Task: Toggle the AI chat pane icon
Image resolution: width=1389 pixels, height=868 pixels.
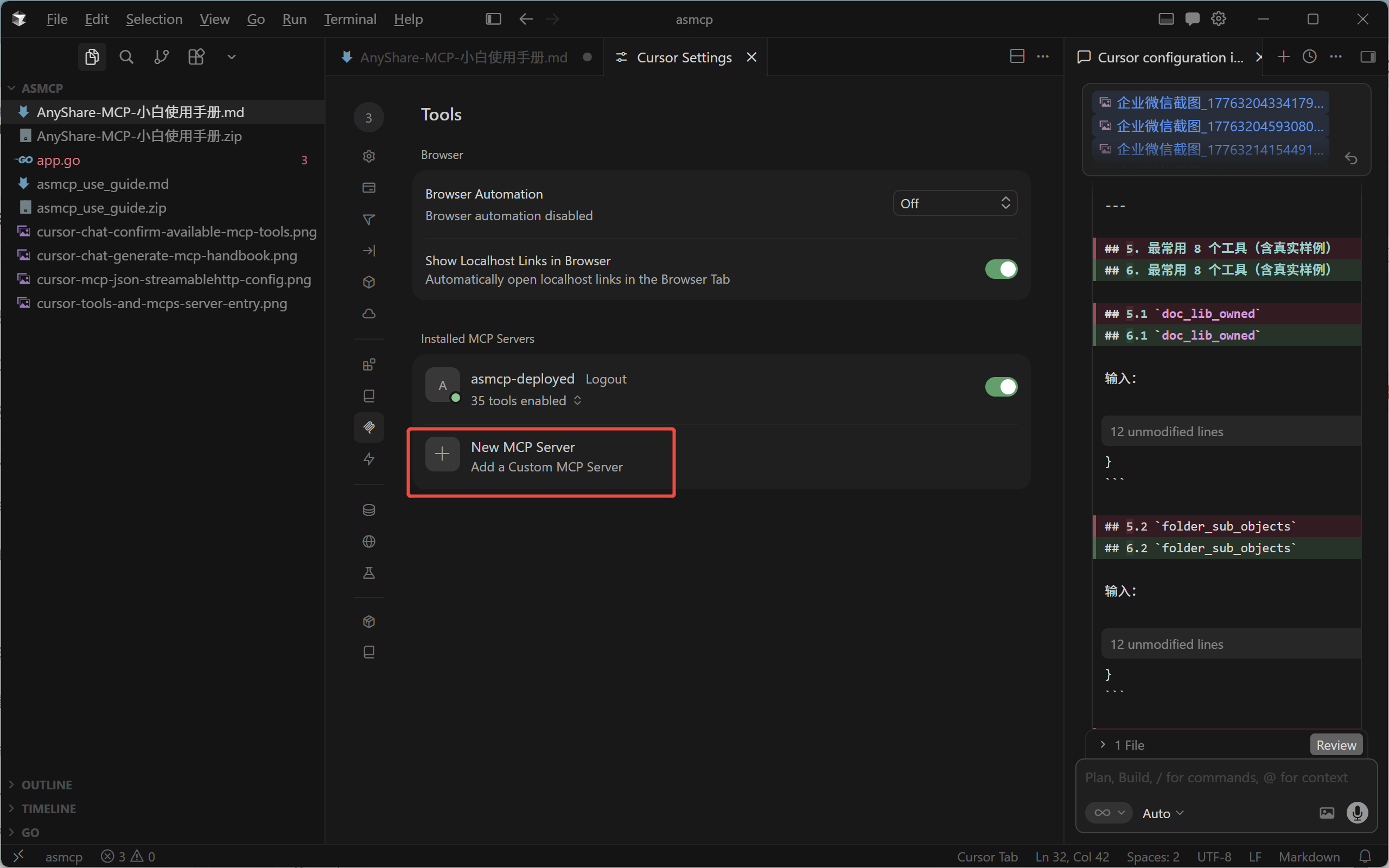Action: (x=1192, y=19)
